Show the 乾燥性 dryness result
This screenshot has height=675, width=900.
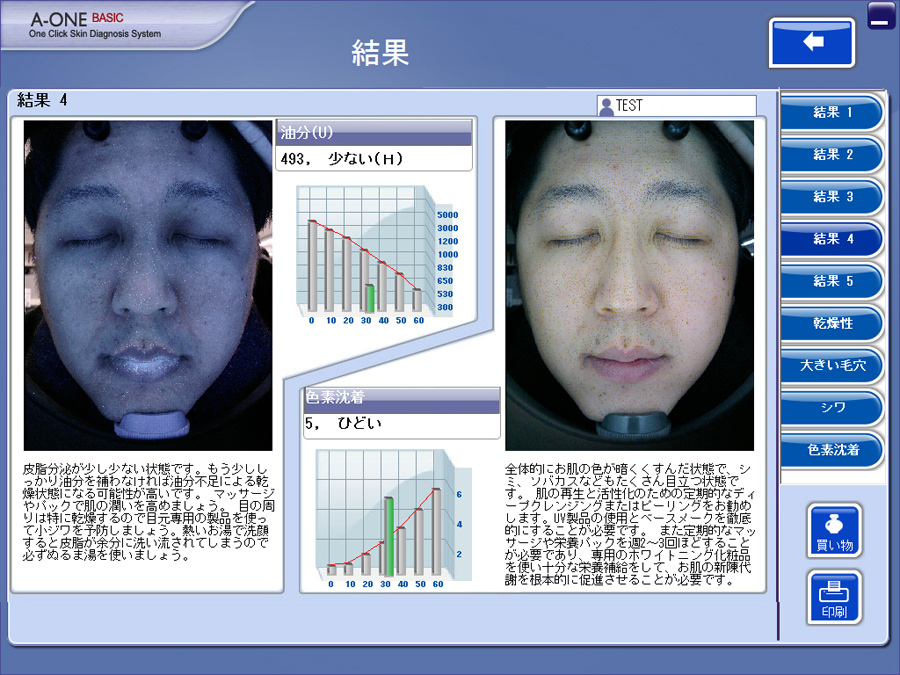tap(832, 324)
